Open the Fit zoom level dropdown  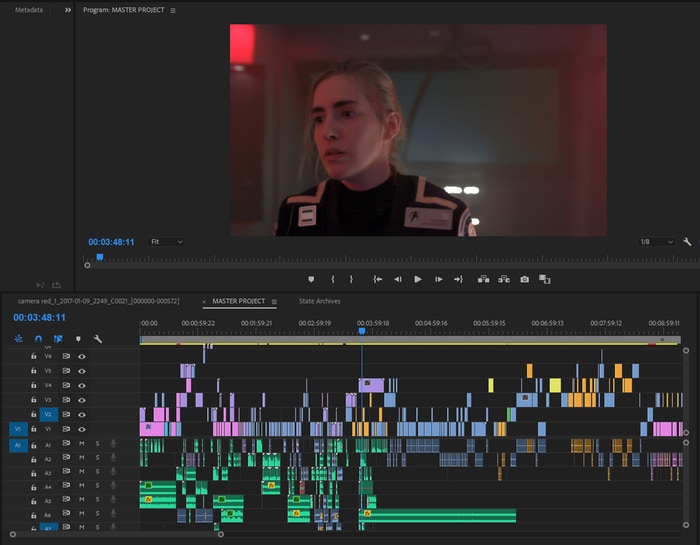(166, 242)
